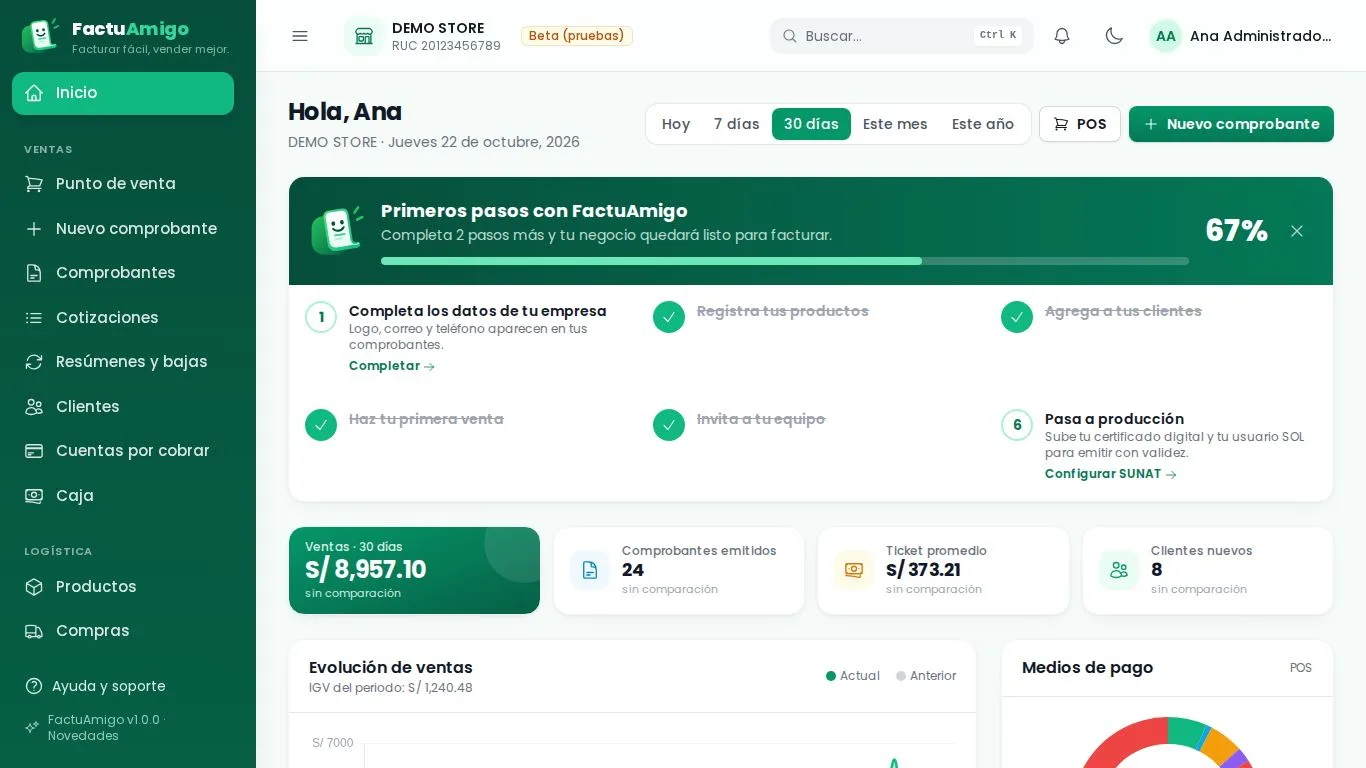This screenshot has width=1366, height=768.
Task: Click step 6 circle Pasa a producción
Action: (1017, 425)
